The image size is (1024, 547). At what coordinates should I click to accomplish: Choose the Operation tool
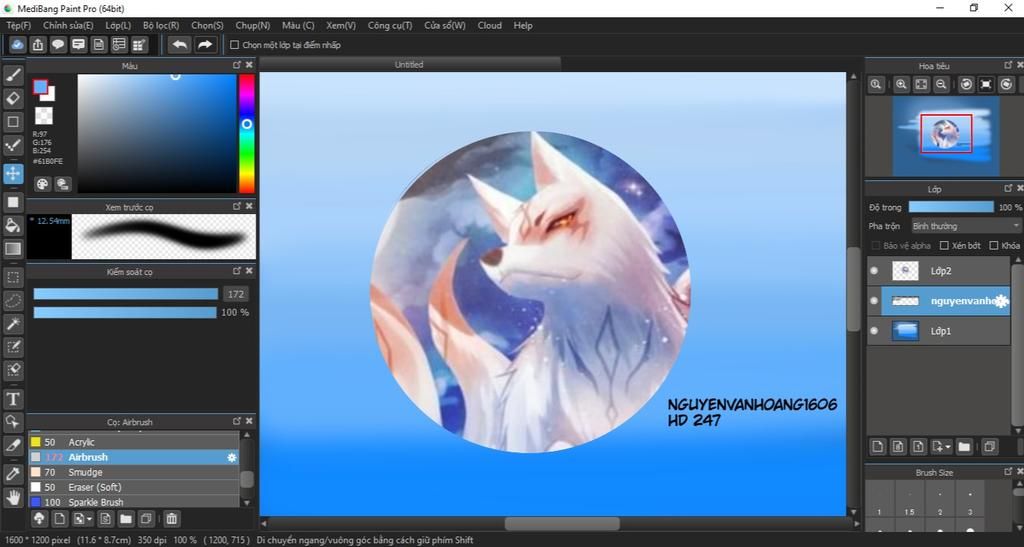point(13,422)
